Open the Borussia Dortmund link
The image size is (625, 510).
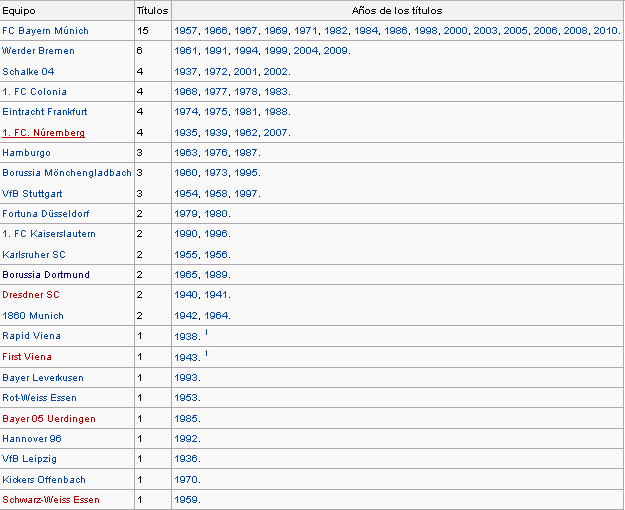[x=46, y=275]
